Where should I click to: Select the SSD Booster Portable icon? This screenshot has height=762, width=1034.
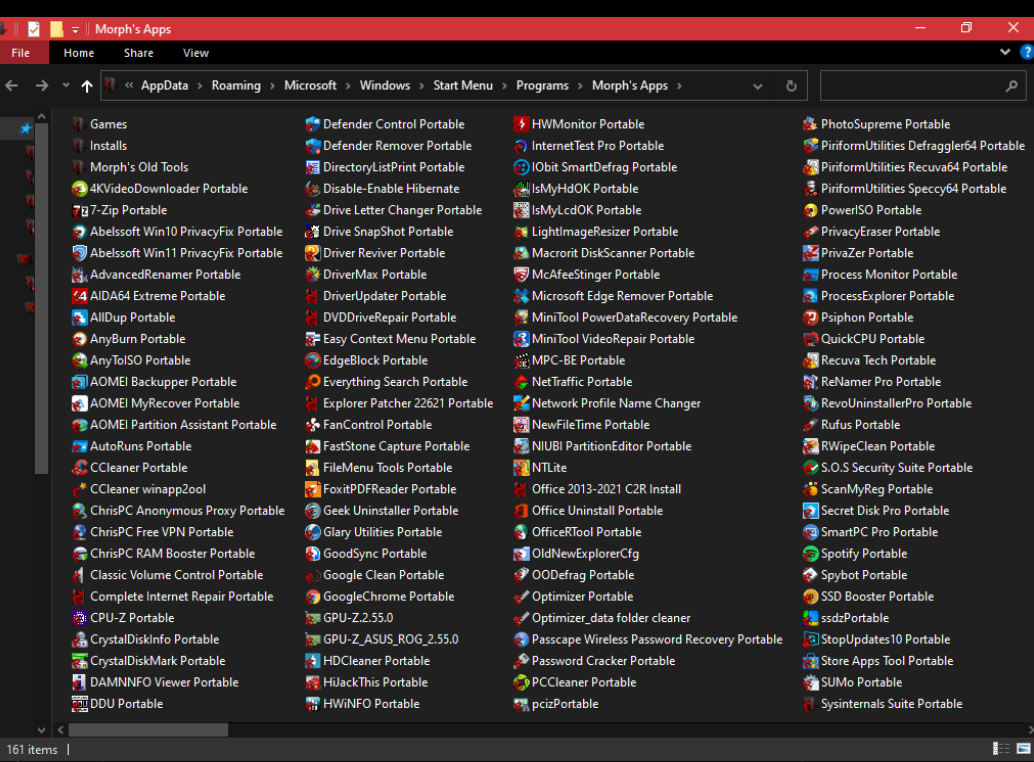810,597
